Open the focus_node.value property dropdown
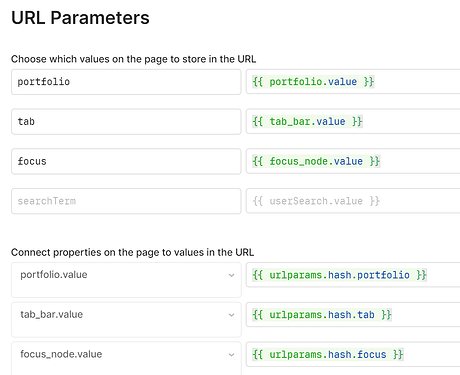The image size is (460, 375). [126, 358]
